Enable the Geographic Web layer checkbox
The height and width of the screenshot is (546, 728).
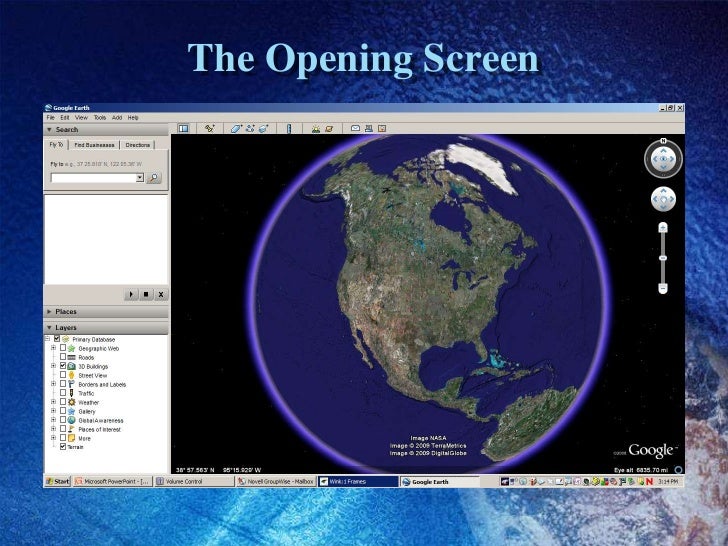(63, 348)
